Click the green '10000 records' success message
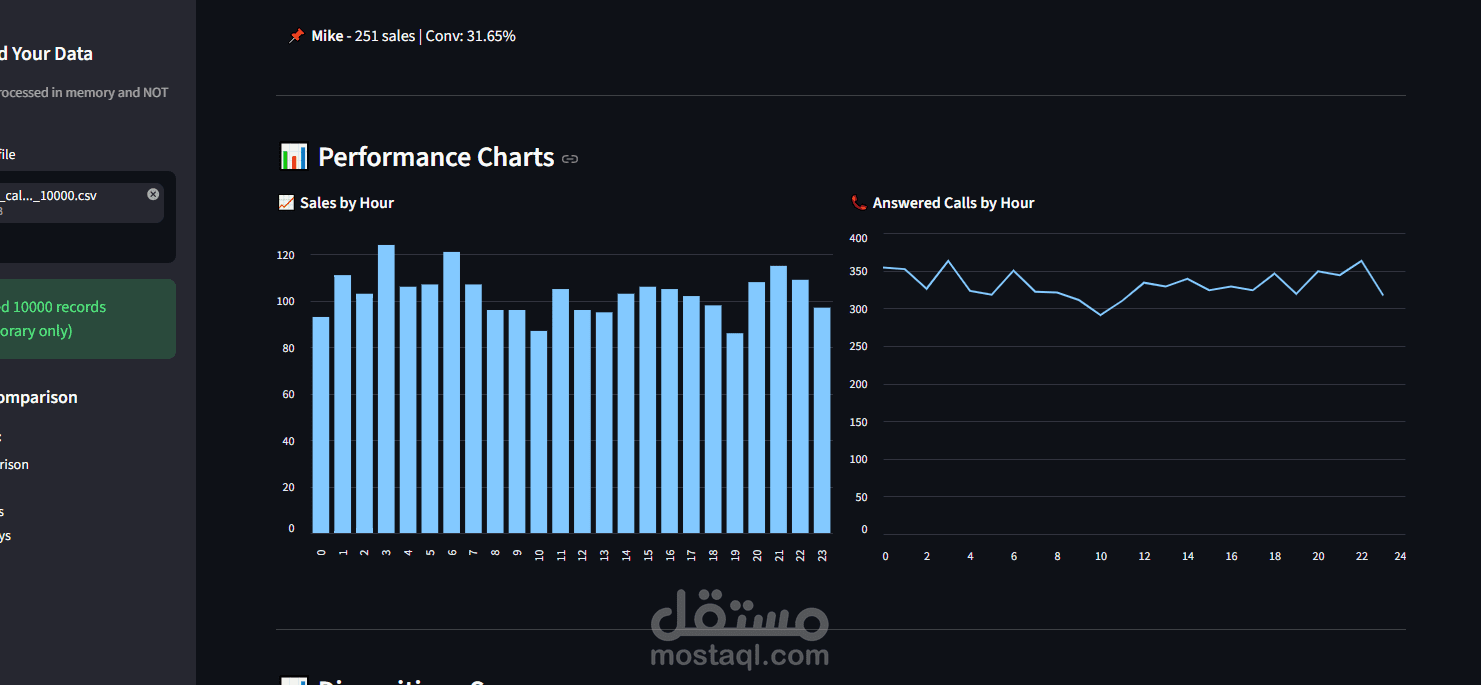This screenshot has height=685, width=1481. point(88,319)
